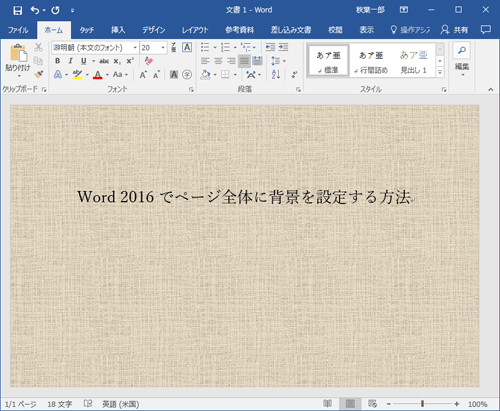Open underline style dropdown arrow

coord(93,61)
